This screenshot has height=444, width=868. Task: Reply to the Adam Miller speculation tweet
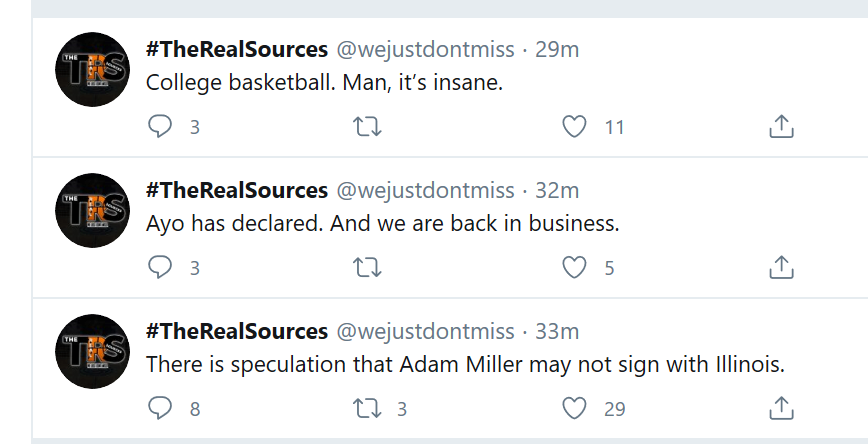(x=160, y=408)
